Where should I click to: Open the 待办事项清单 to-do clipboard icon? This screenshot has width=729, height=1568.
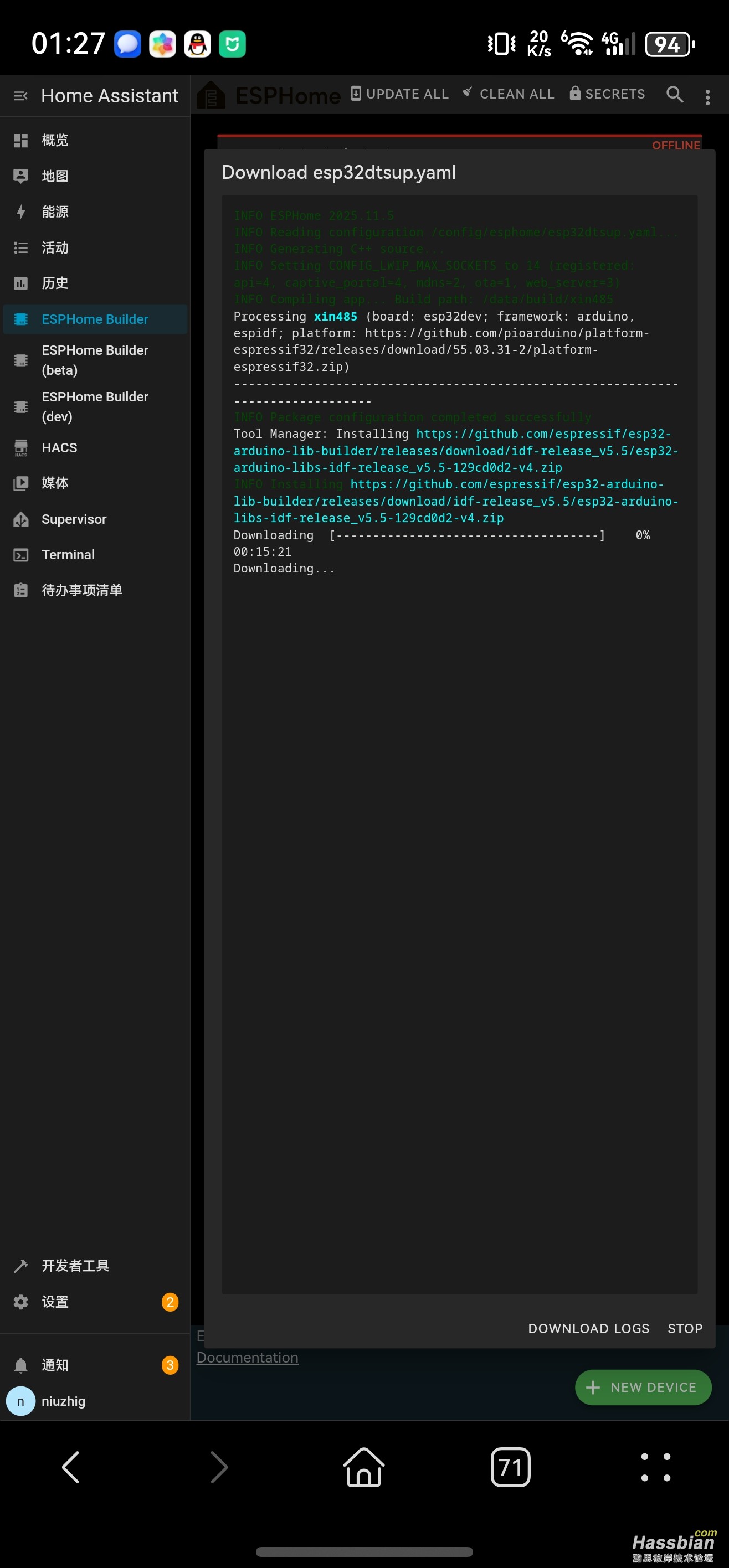point(20,590)
